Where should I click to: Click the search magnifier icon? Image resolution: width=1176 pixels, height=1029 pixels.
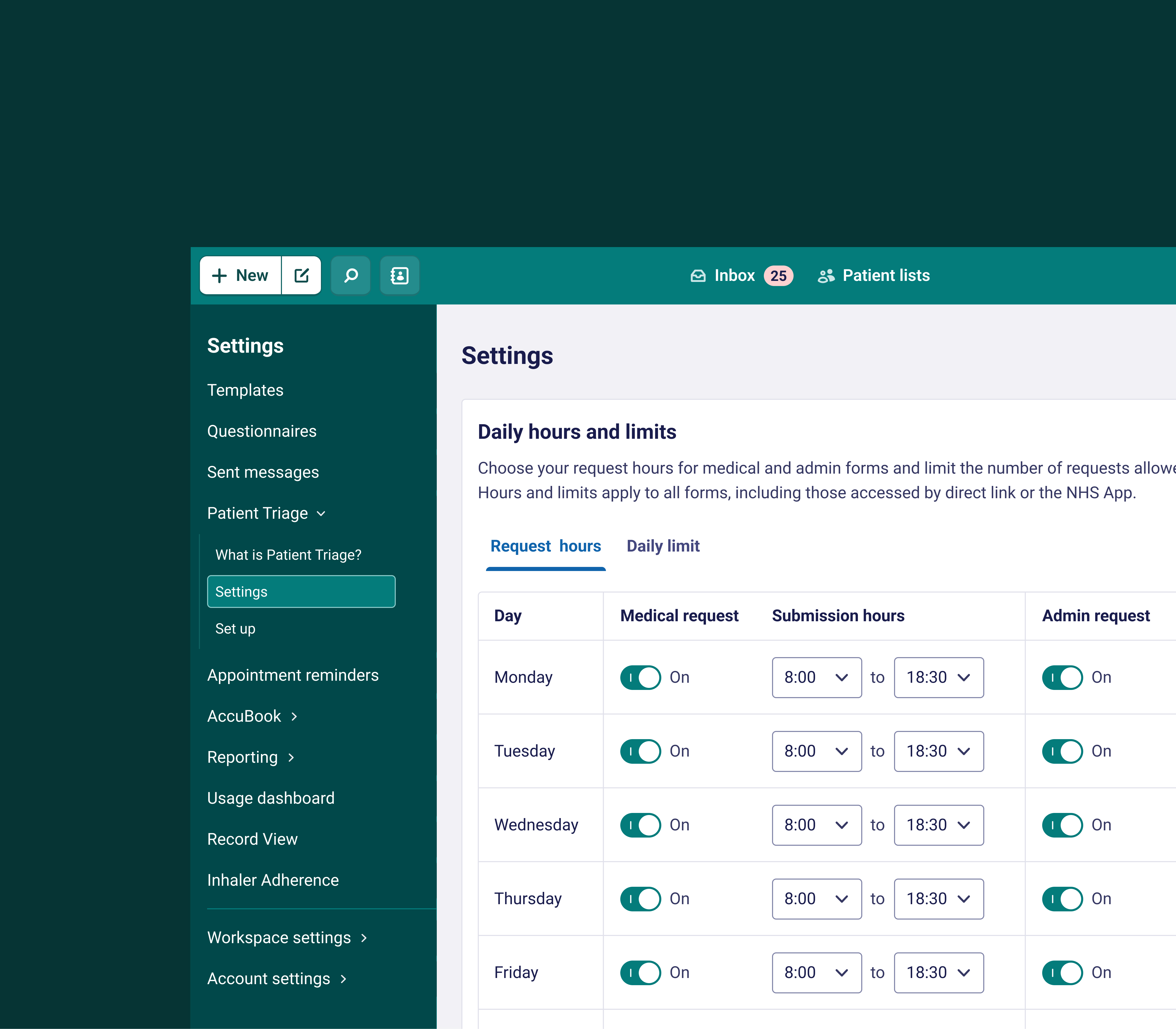pyautogui.click(x=351, y=276)
